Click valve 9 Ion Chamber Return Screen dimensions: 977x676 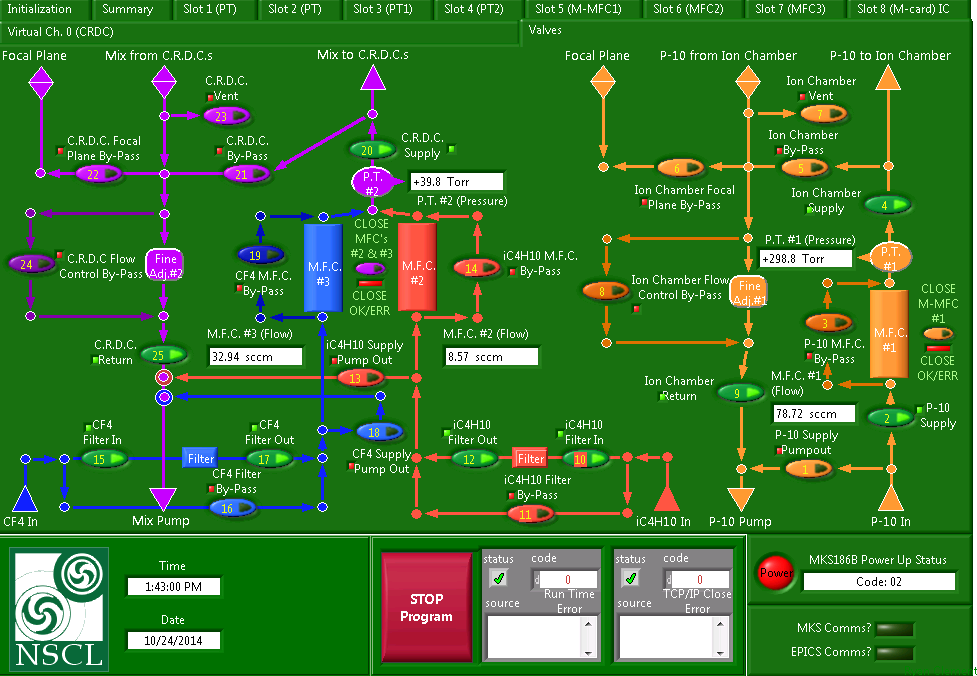point(741,393)
